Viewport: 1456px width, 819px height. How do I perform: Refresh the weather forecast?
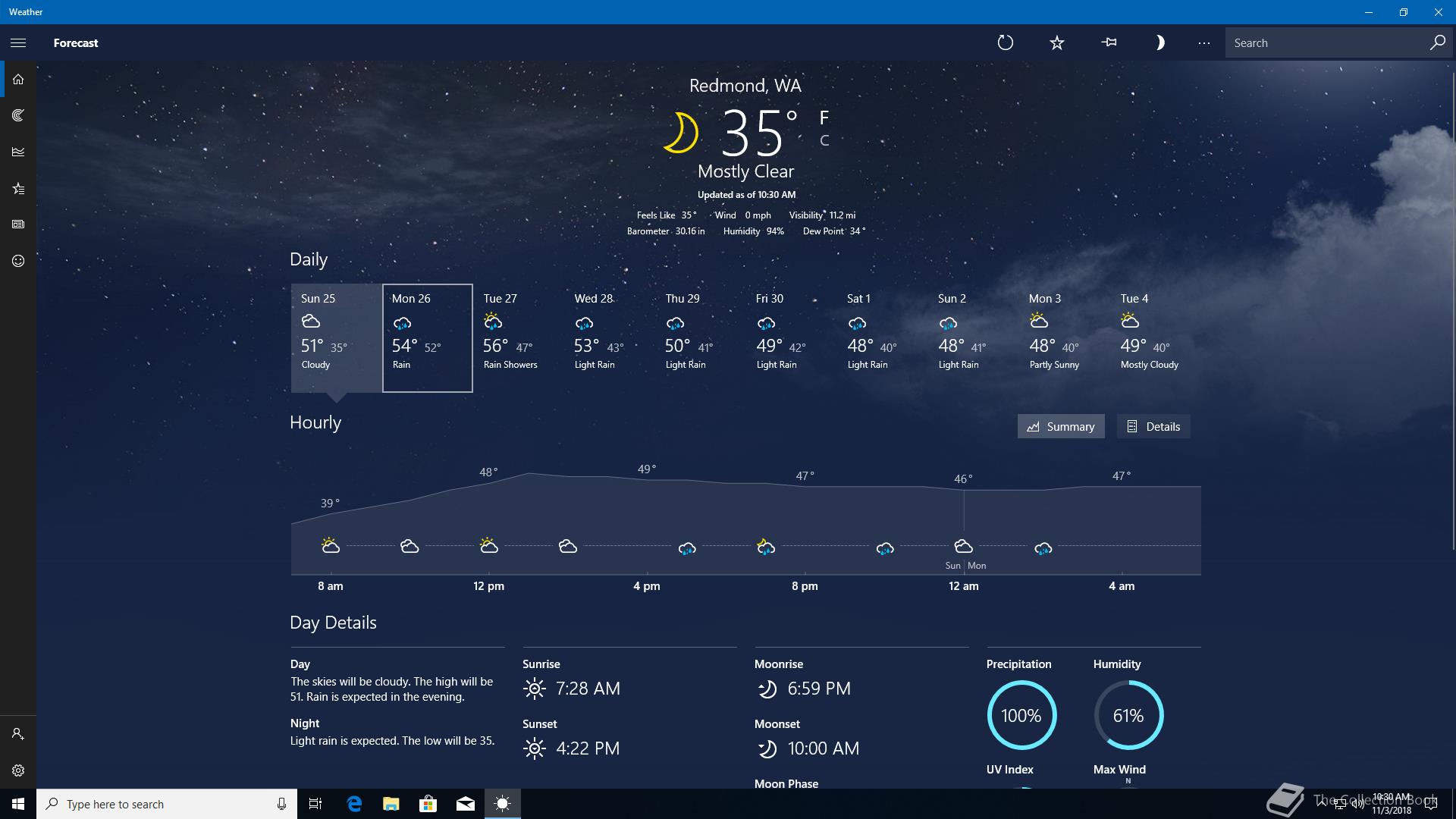1005,43
